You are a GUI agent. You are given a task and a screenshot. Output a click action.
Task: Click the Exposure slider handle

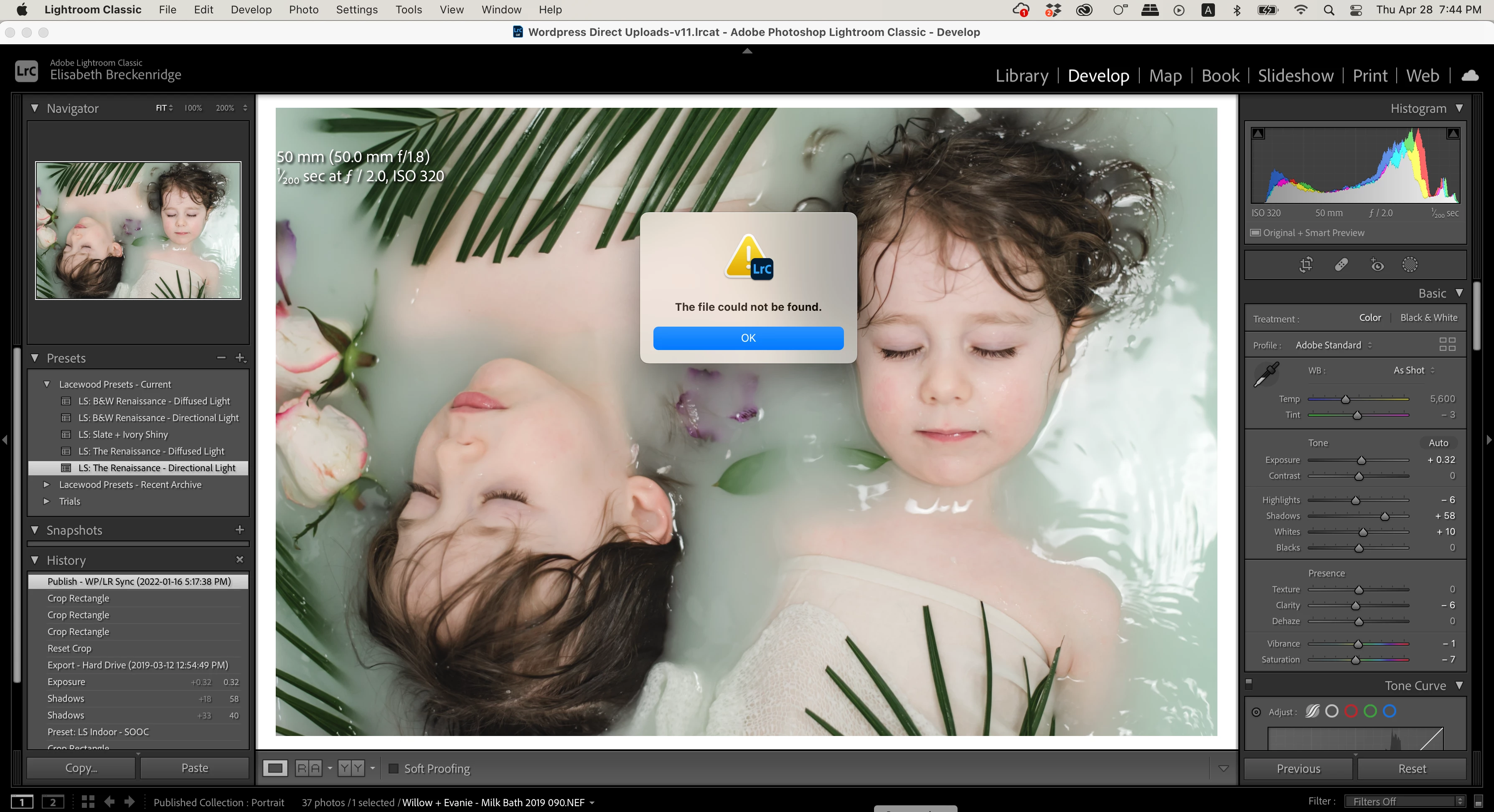tap(1361, 461)
